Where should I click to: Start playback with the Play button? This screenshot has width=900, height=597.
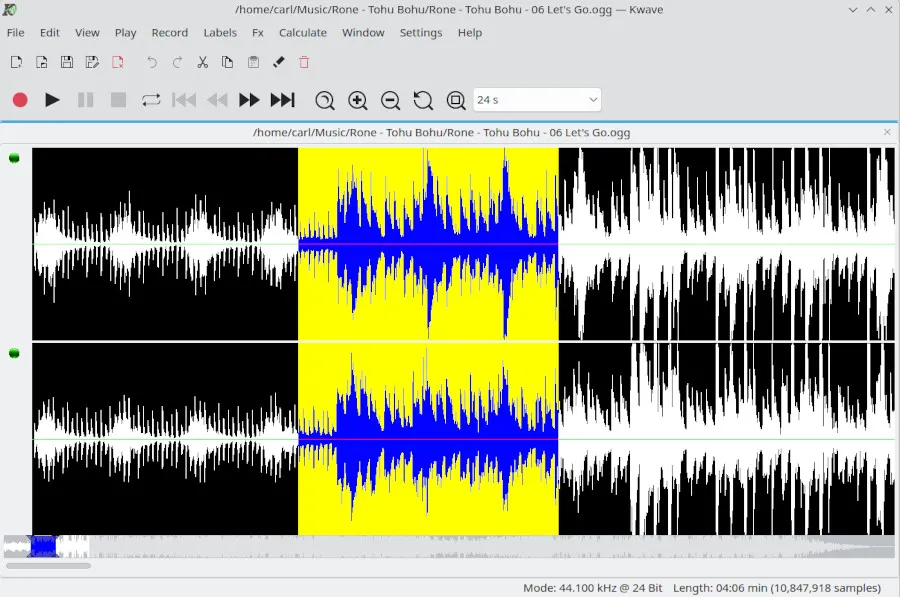pyautogui.click(x=52, y=100)
